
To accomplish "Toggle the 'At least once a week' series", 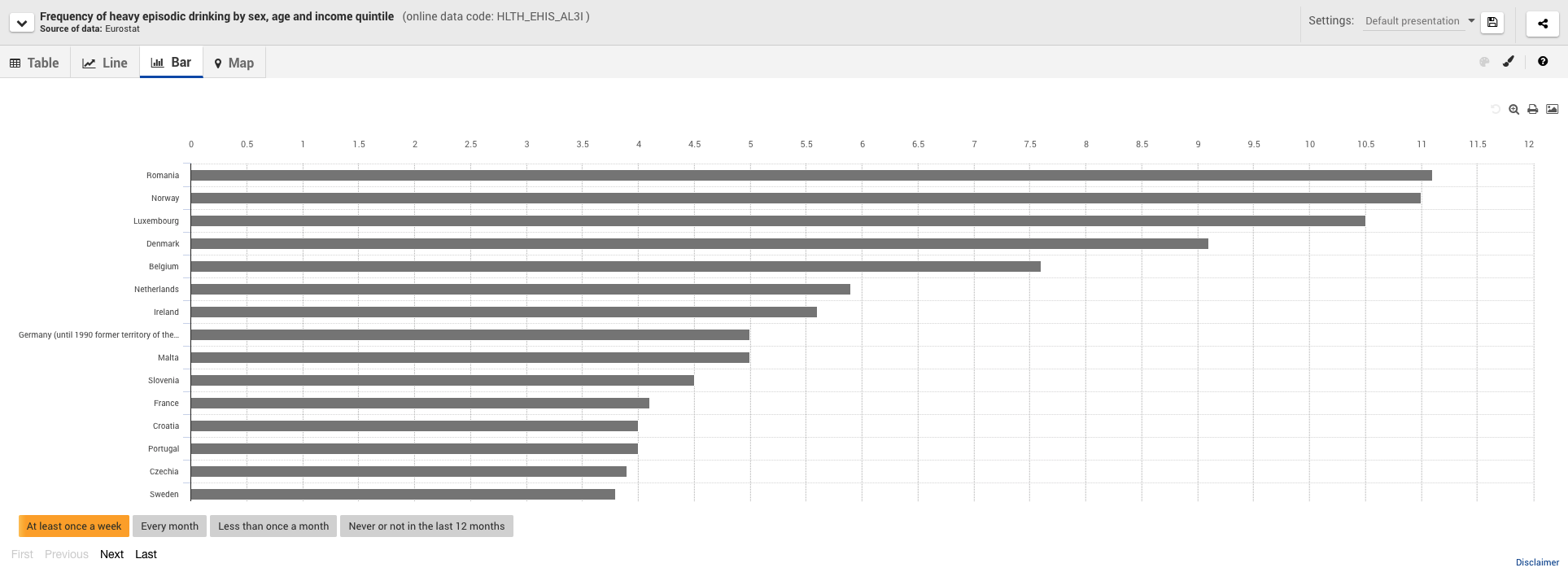I will pyautogui.click(x=74, y=526).
